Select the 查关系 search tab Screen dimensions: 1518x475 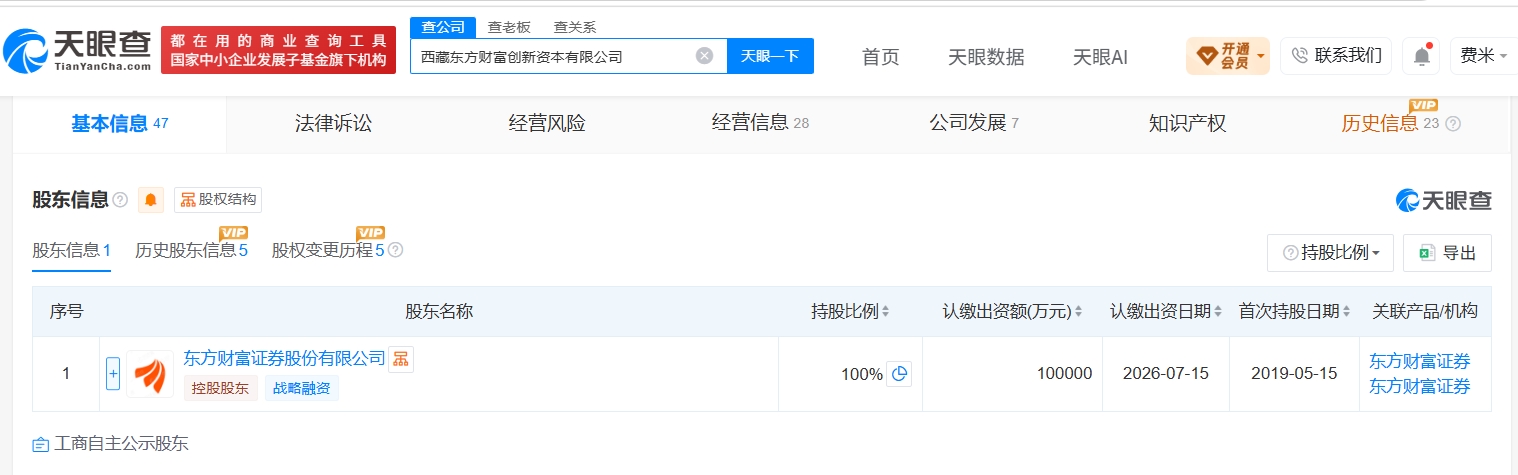(575, 27)
